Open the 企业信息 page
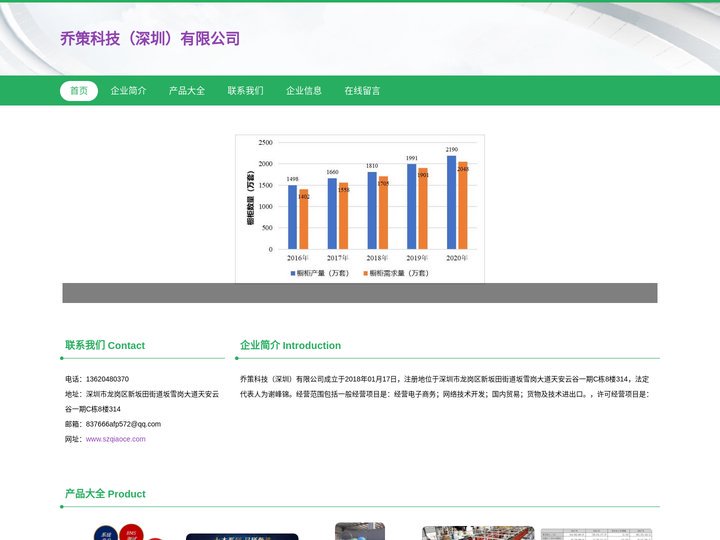 [x=304, y=91]
